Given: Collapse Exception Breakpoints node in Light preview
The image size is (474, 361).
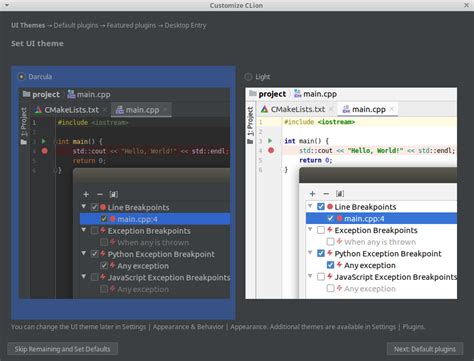Looking at the screenshot, I should (310, 229).
